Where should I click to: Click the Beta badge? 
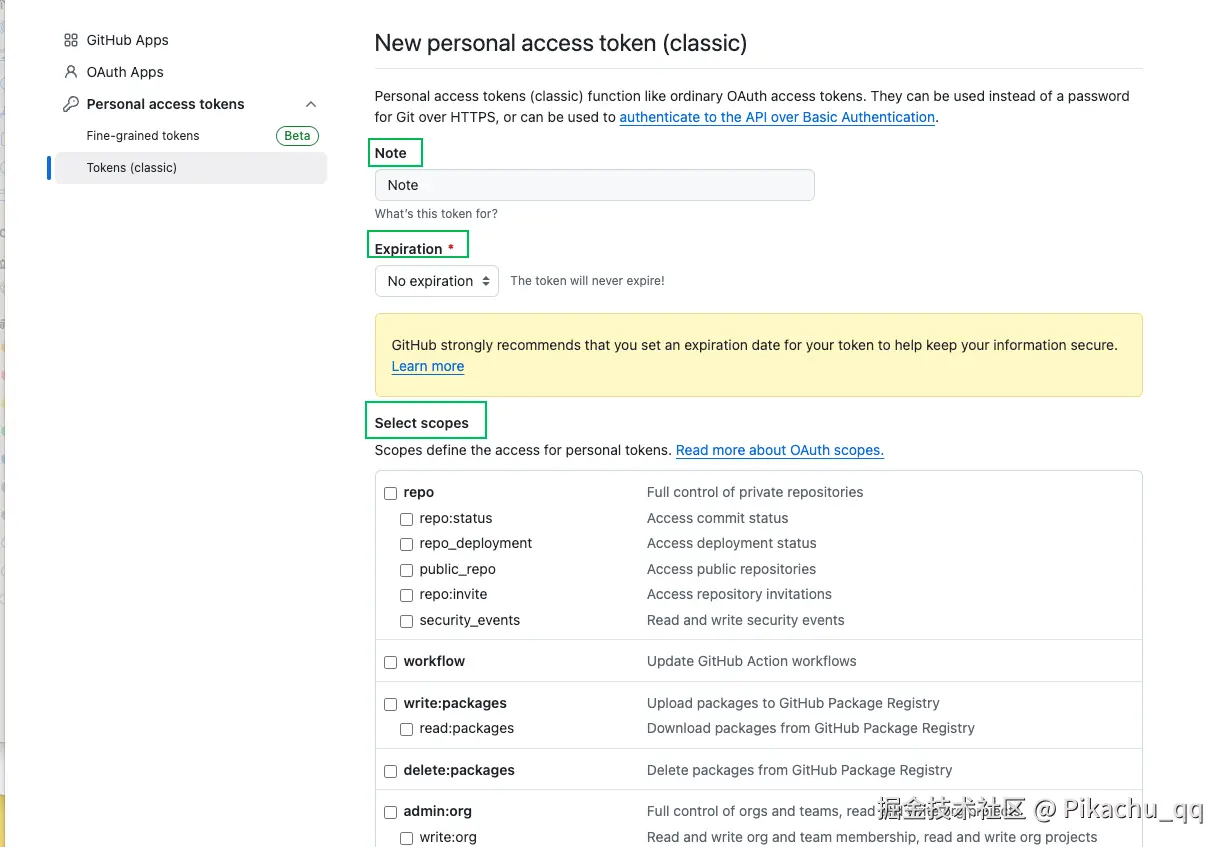297,136
